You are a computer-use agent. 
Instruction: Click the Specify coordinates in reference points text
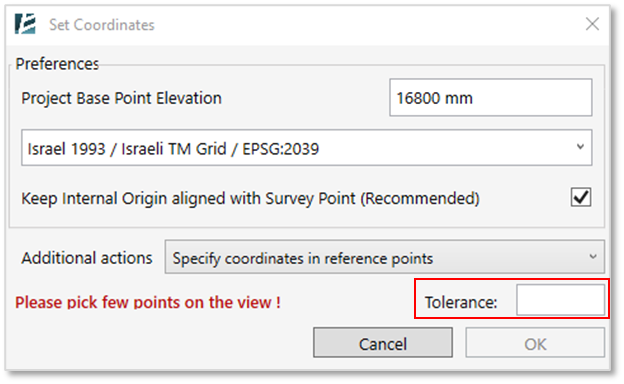(x=302, y=259)
